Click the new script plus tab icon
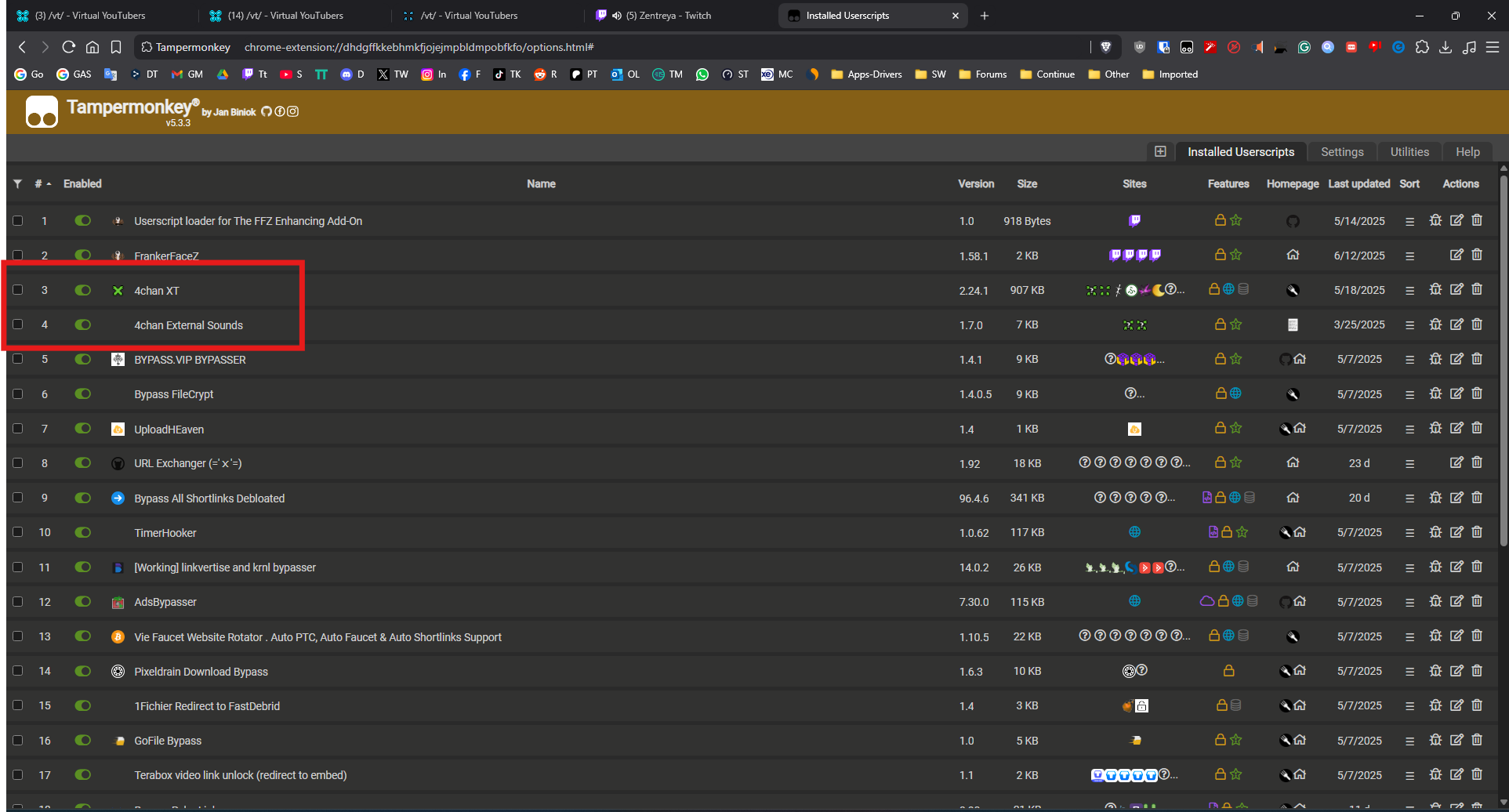Screen dimensions: 1509x812 [1160, 151]
